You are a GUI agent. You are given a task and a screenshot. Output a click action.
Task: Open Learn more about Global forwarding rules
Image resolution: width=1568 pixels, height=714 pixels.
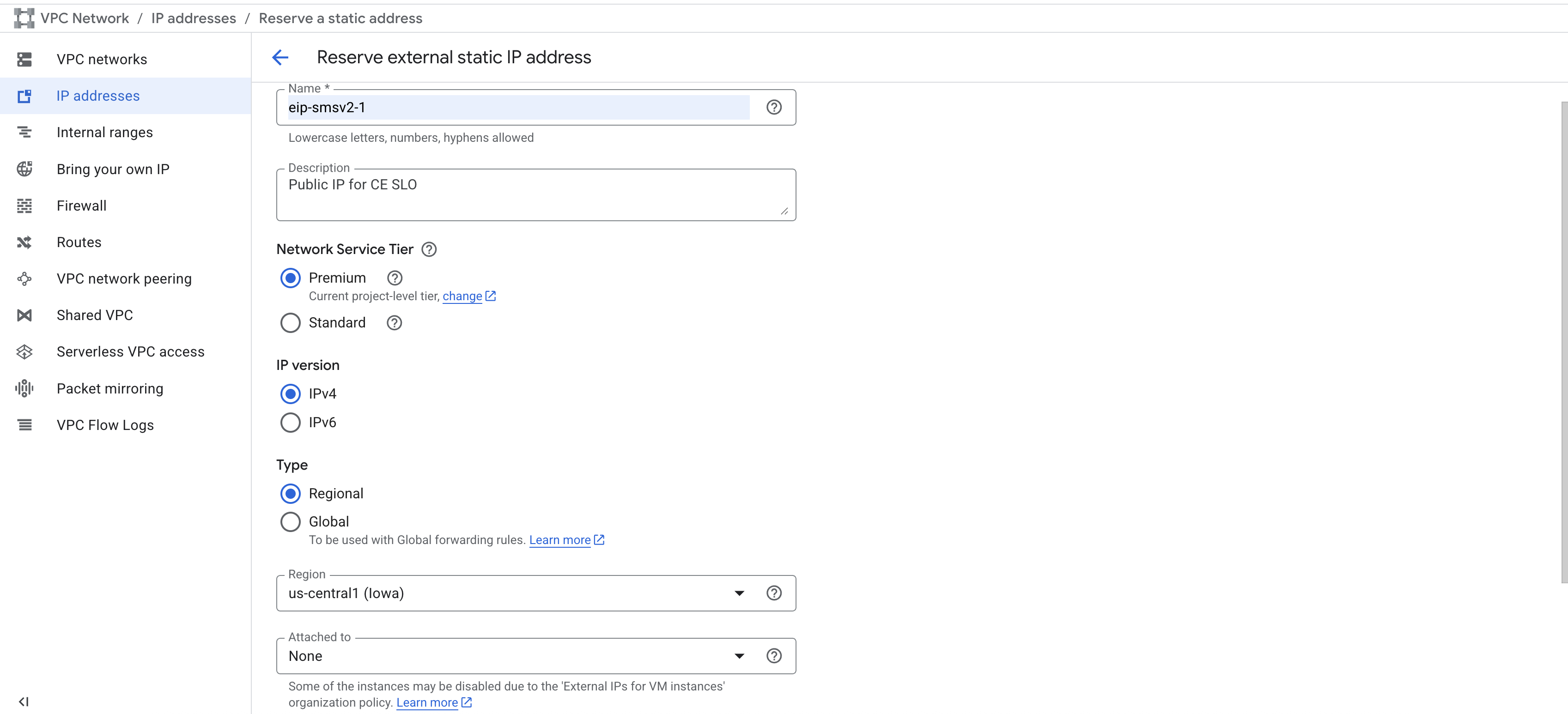click(560, 540)
